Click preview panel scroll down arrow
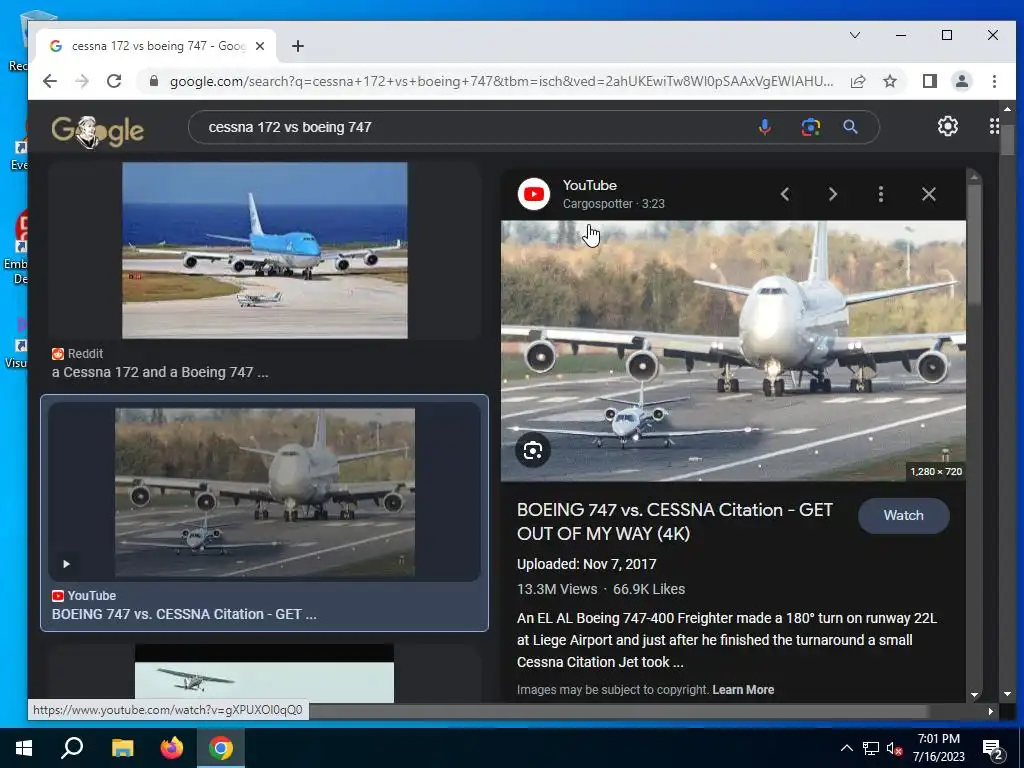This screenshot has height=768, width=1024. pyautogui.click(x=974, y=696)
